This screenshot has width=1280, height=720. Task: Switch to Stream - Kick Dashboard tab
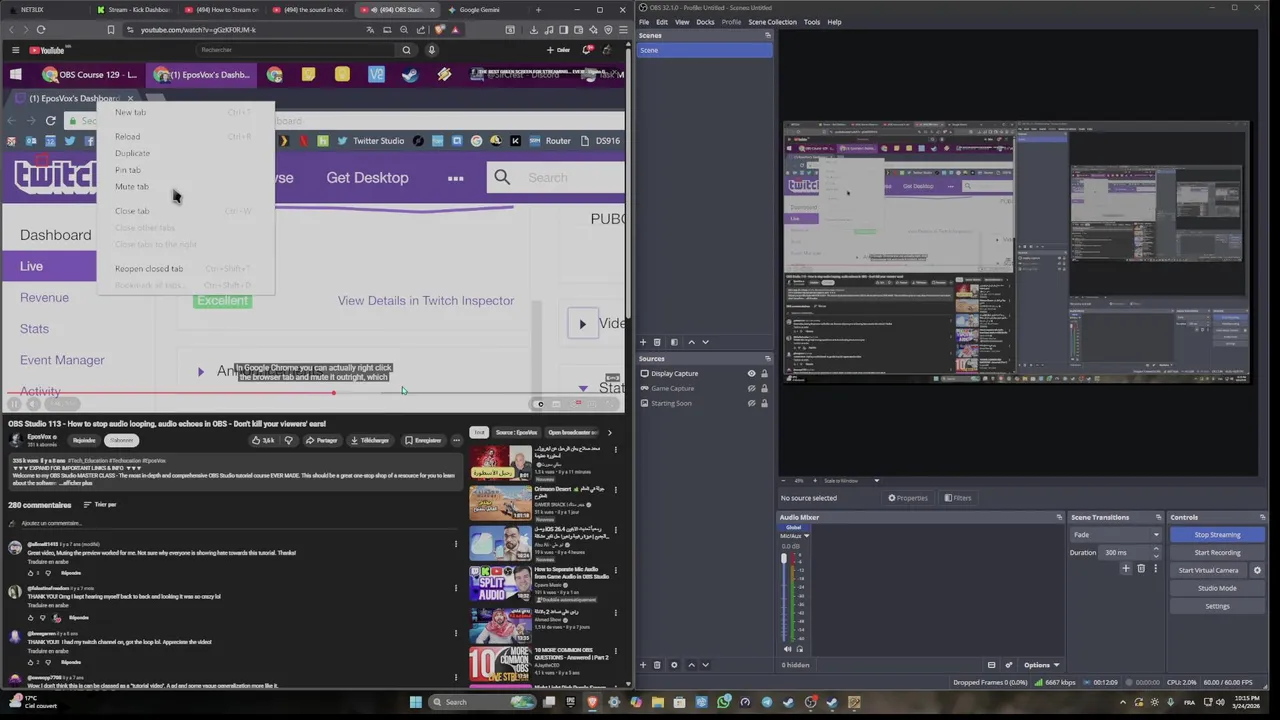[x=135, y=10]
